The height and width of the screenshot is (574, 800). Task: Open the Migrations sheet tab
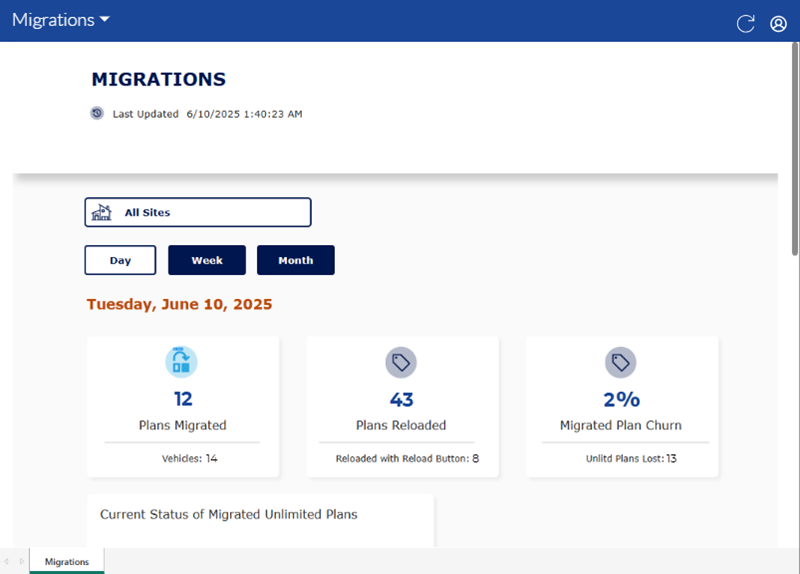coord(67,561)
